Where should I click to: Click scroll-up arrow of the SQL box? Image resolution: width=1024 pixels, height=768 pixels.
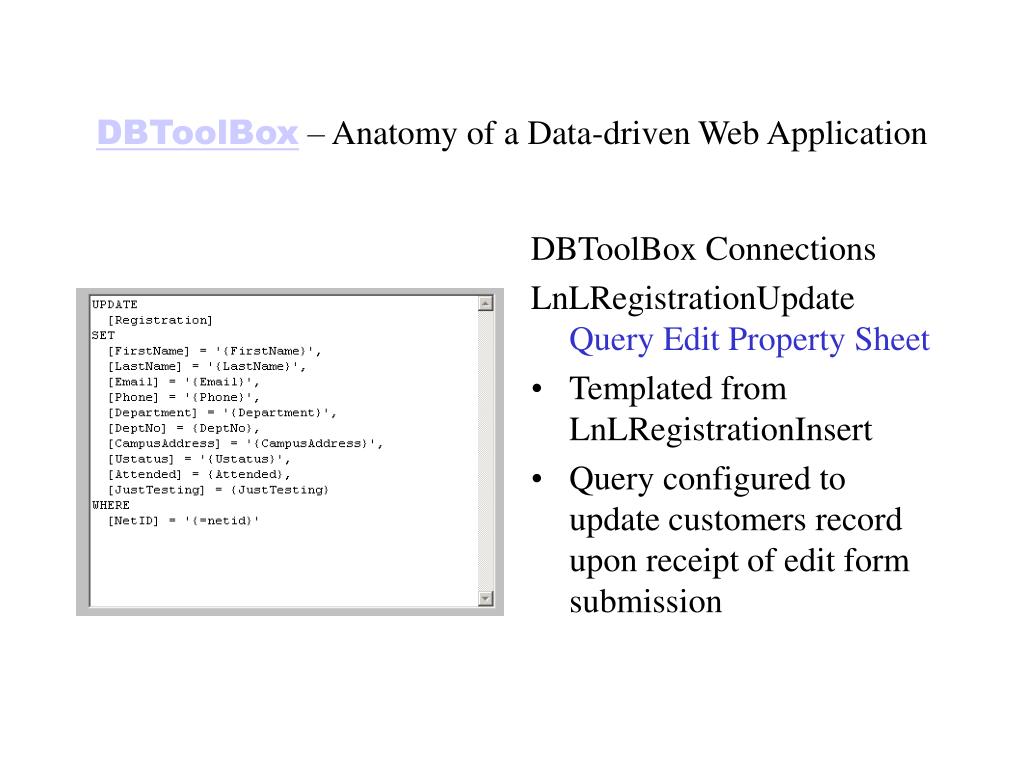pos(485,304)
